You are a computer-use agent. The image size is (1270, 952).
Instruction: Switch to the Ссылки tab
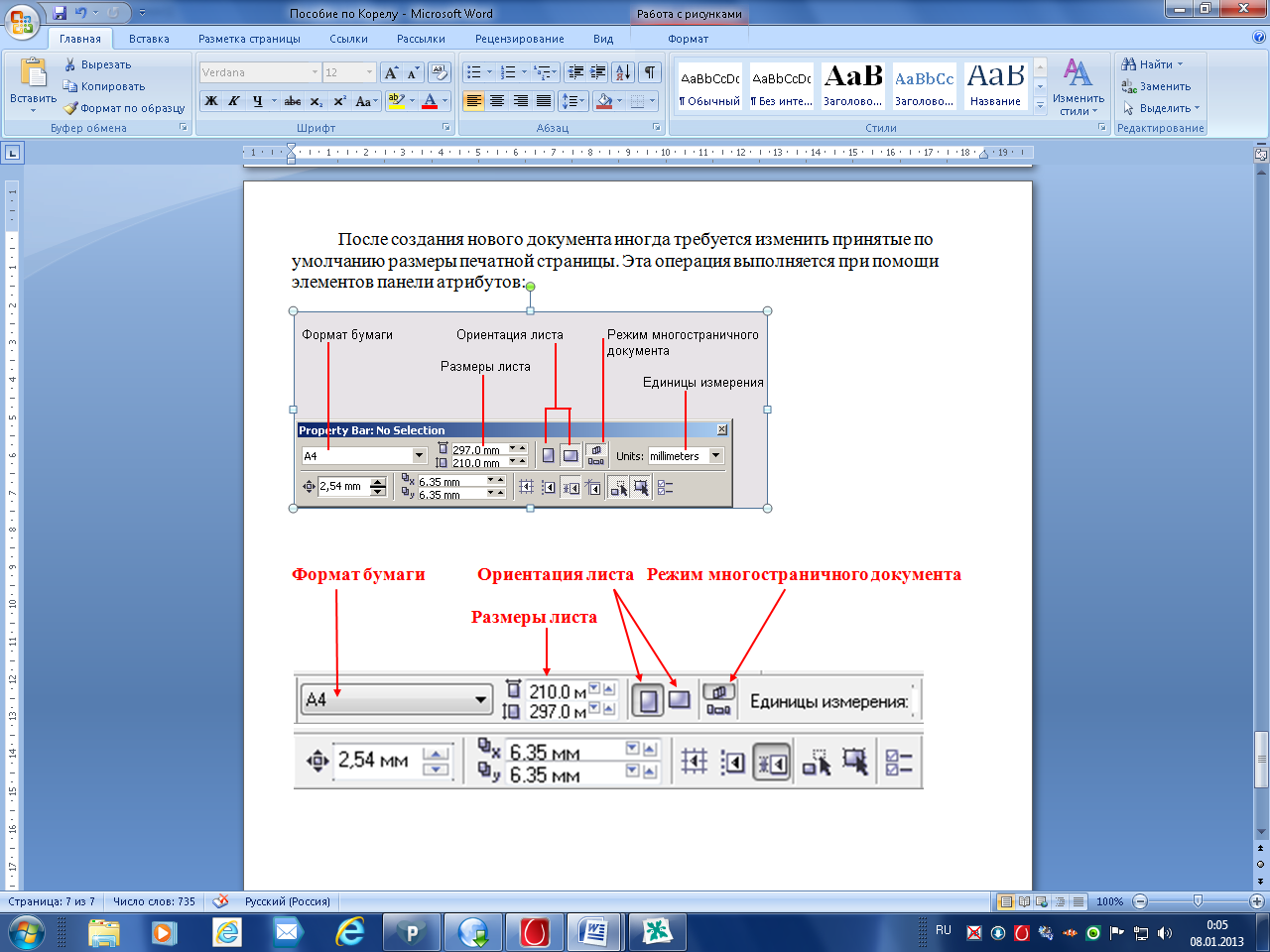point(348,39)
